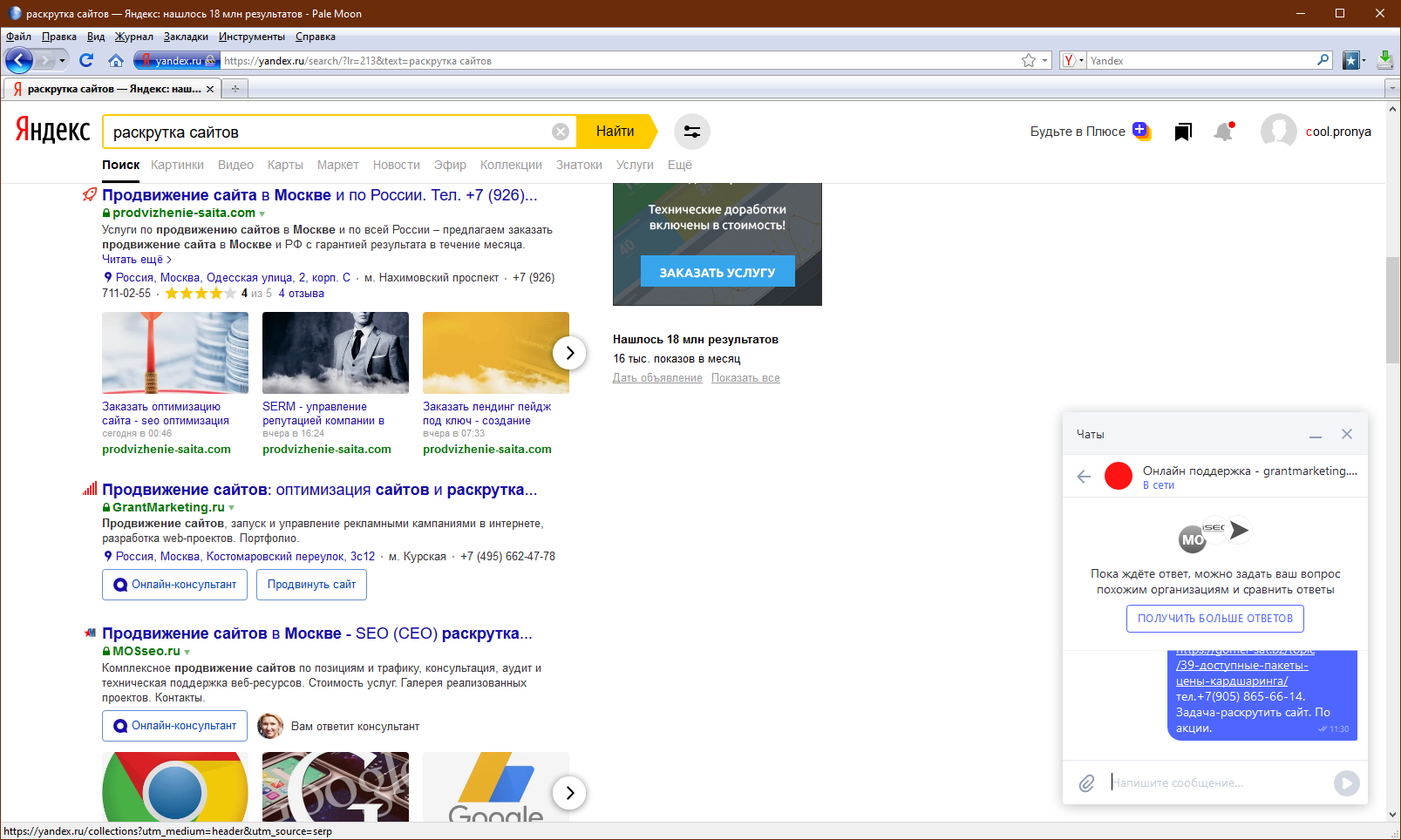Bookmark this page with the star icon

pyautogui.click(x=1029, y=60)
